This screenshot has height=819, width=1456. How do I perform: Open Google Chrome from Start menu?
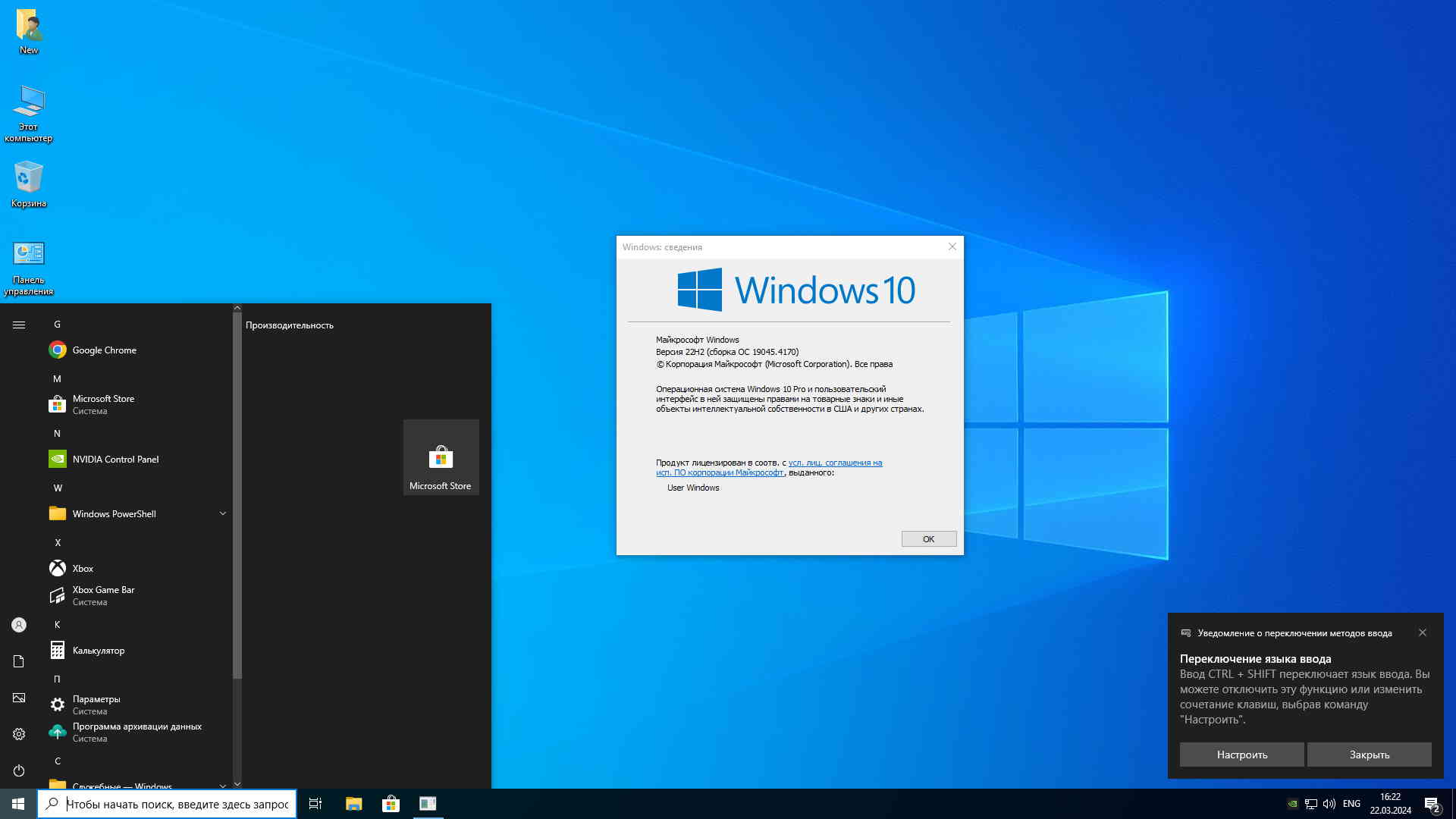point(104,350)
